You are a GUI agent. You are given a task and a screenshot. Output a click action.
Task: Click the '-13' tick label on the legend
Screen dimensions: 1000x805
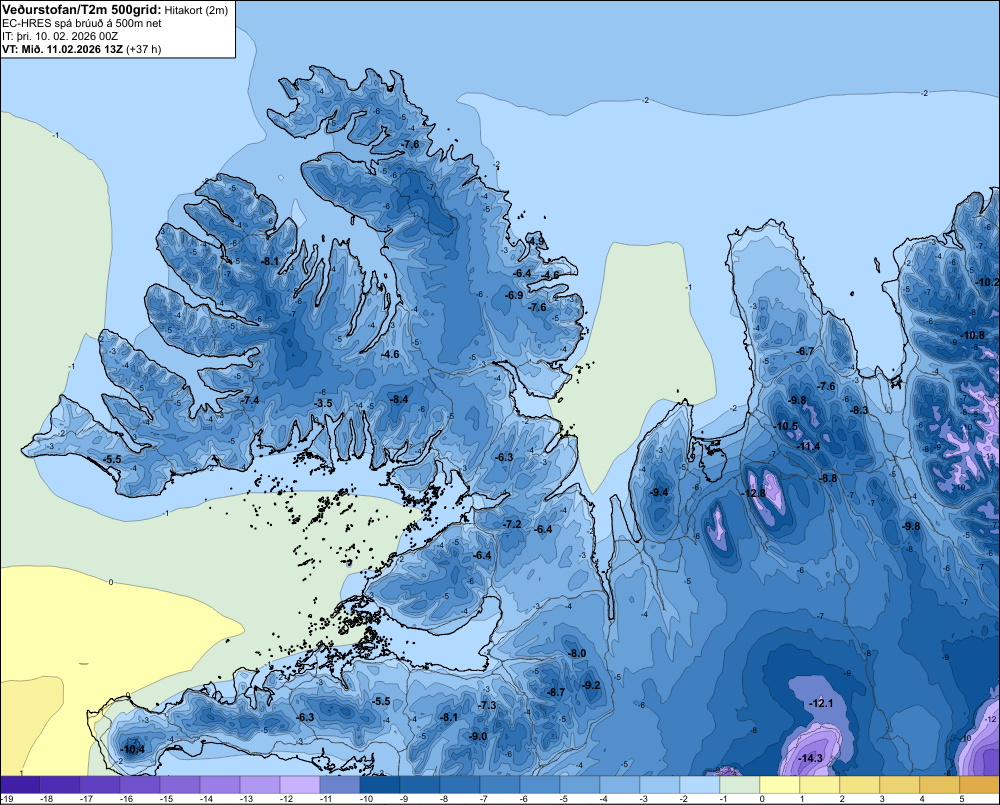pyautogui.click(x=247, y=799)
